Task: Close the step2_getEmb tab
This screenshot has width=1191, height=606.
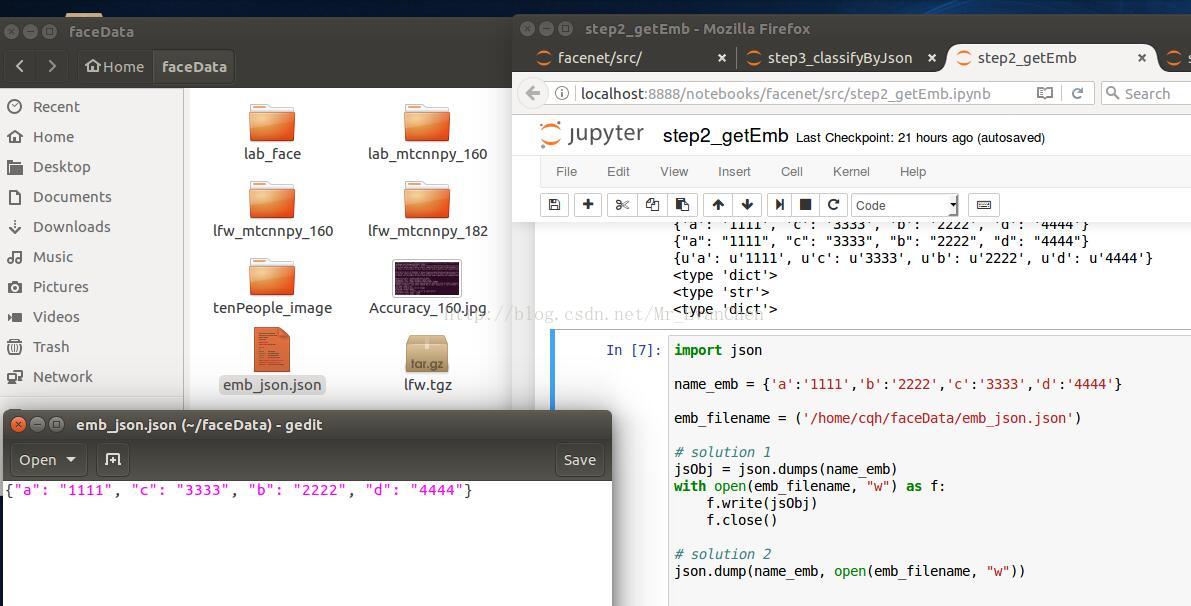Action: [x=1142, y=58]
